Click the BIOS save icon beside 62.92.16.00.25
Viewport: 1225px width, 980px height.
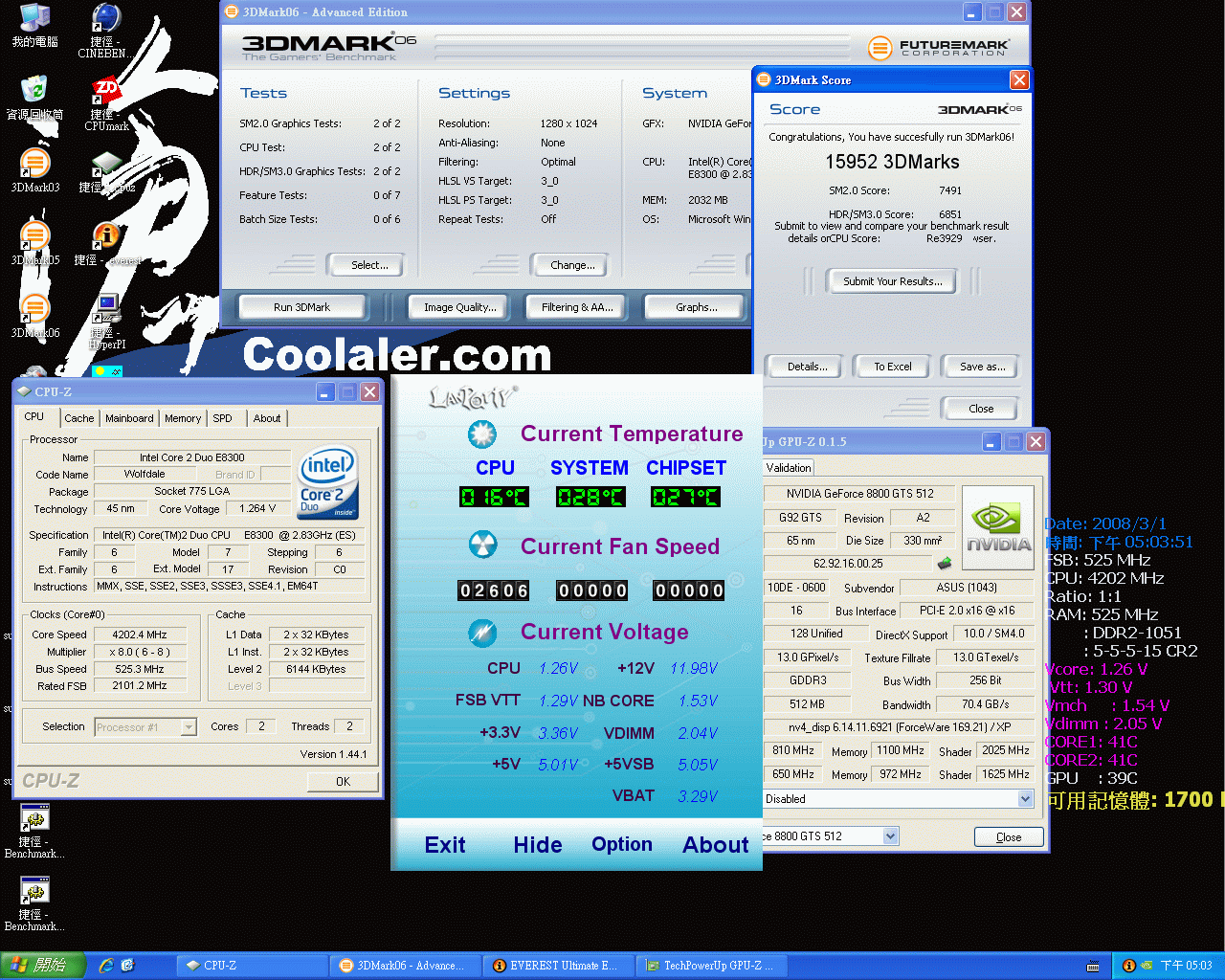coord(944,564)
